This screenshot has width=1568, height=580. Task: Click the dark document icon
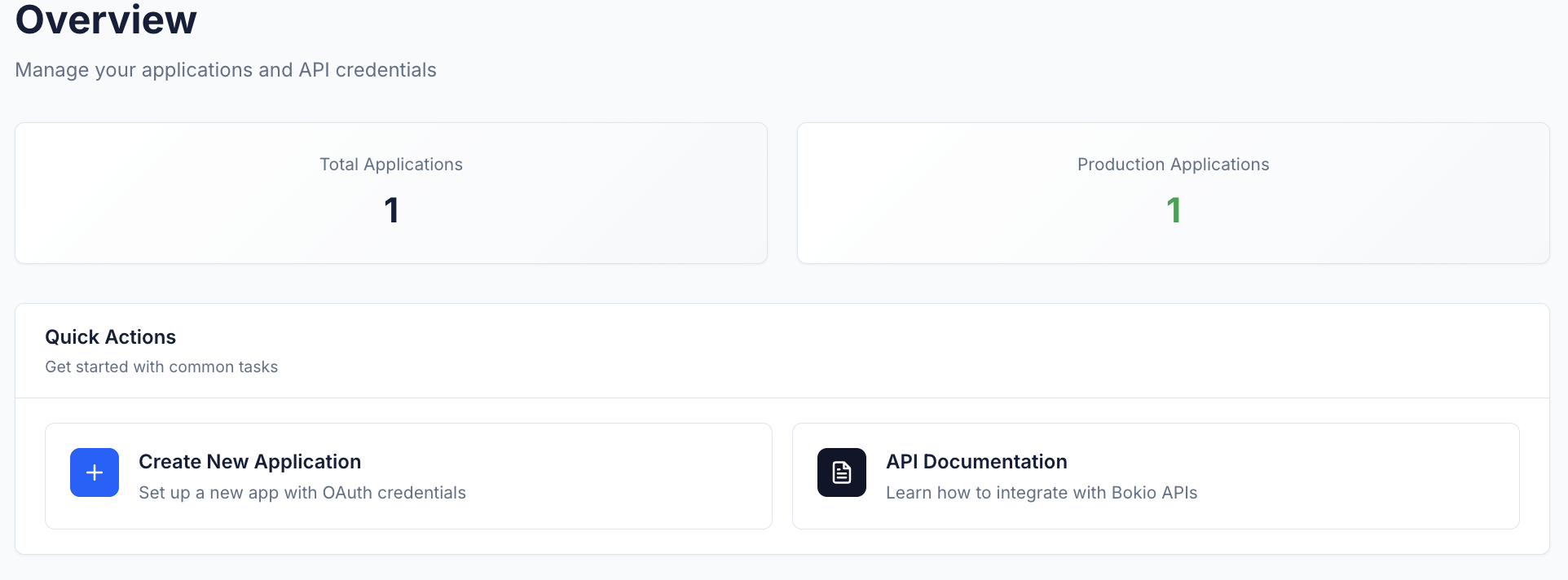[x=842, y=472]
